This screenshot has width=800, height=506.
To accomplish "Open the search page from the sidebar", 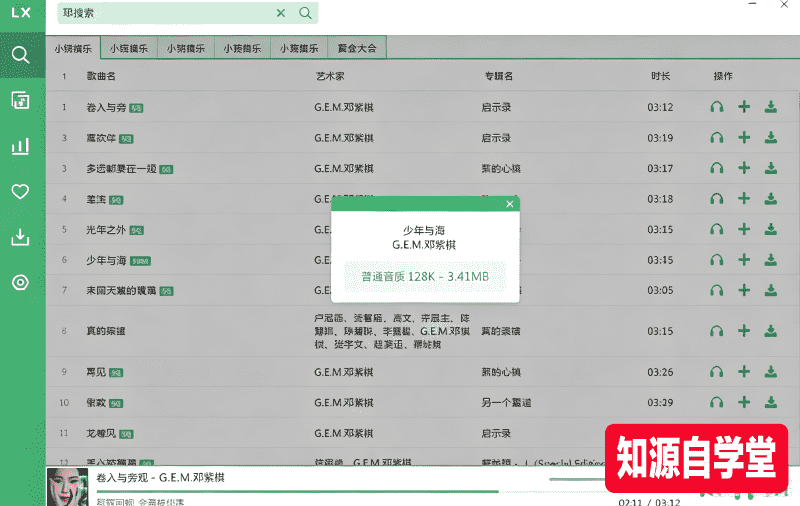I will coord(20,55).
